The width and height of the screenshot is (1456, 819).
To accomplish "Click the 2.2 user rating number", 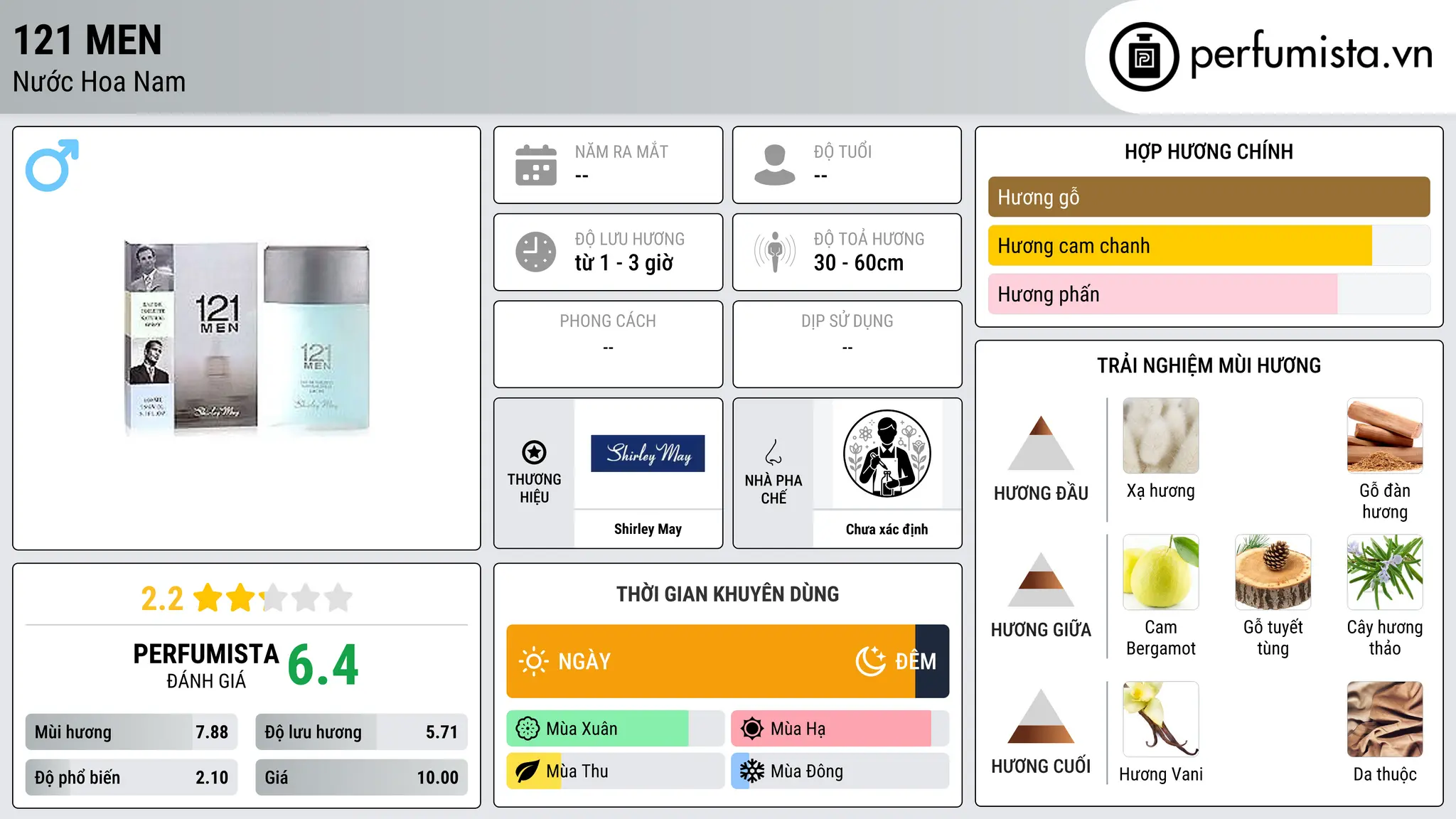I will pyautogui.click(x=162, y=599).
